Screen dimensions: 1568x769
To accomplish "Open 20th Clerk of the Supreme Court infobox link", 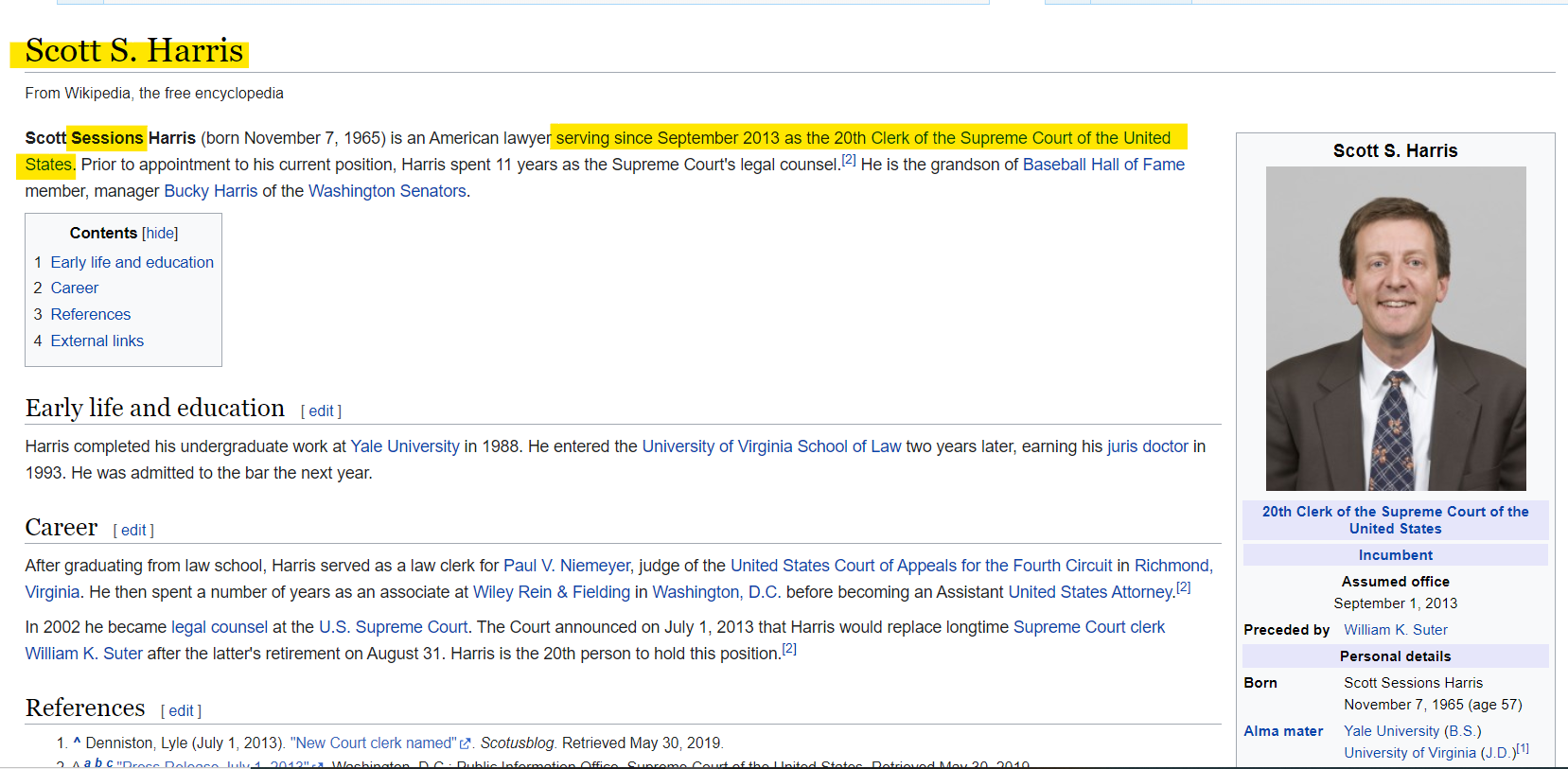I will coord(1396,520).
